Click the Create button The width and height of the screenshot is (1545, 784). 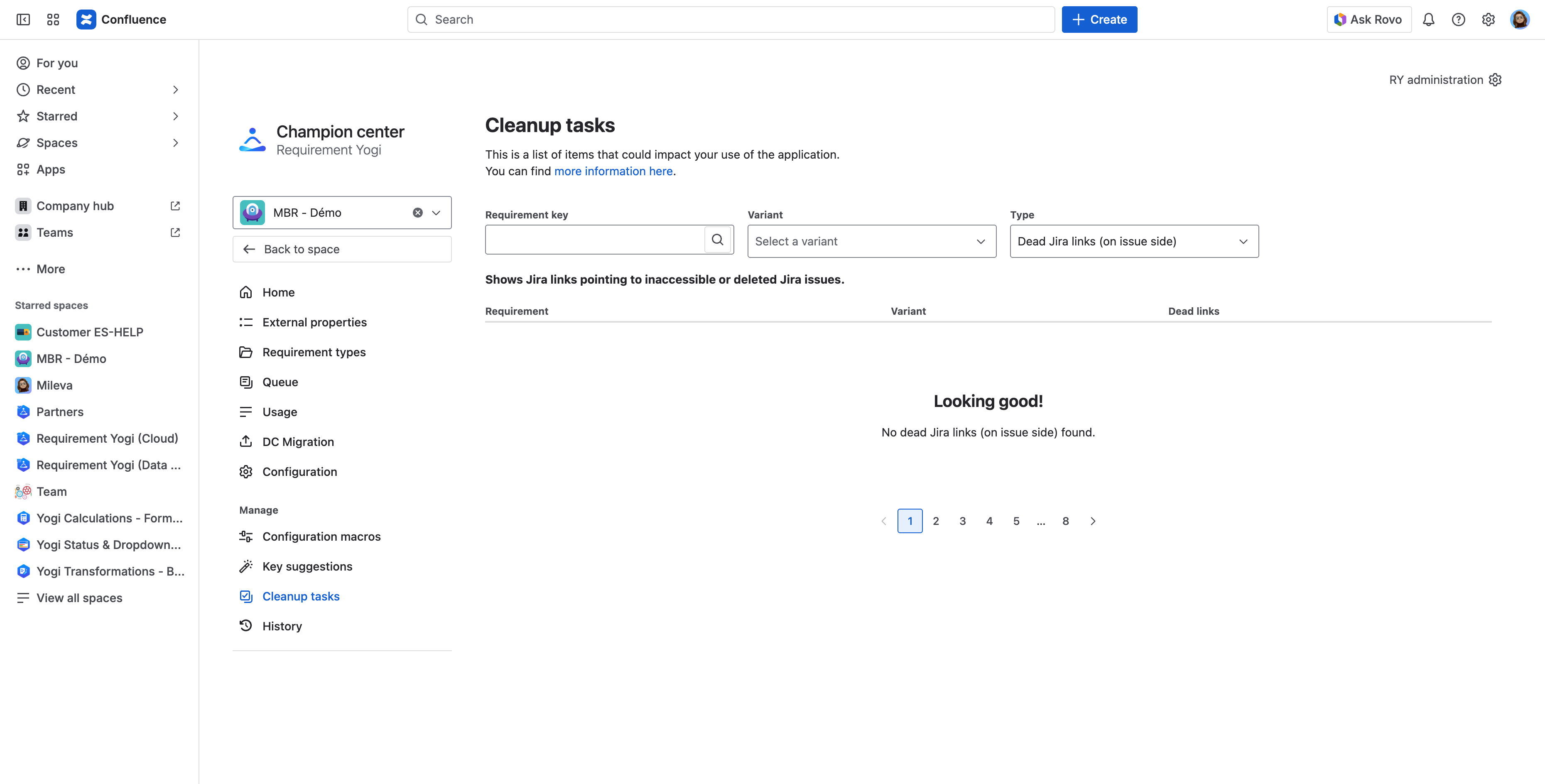click(1099, 19)
